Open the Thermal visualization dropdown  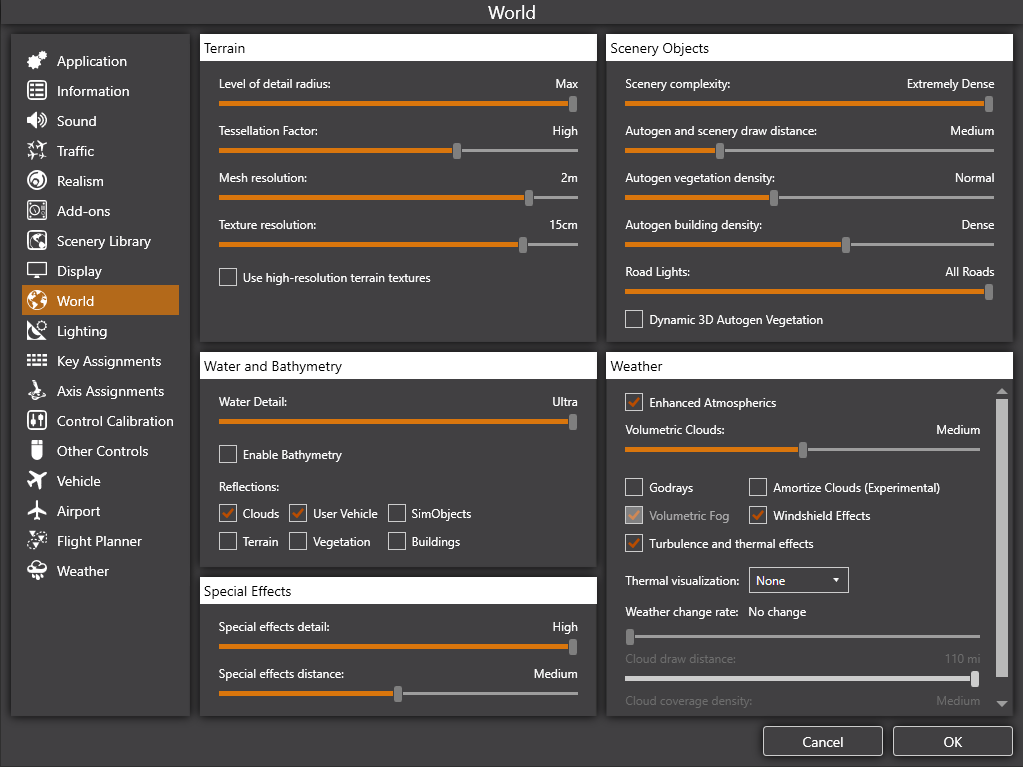(x=798, y=580)
